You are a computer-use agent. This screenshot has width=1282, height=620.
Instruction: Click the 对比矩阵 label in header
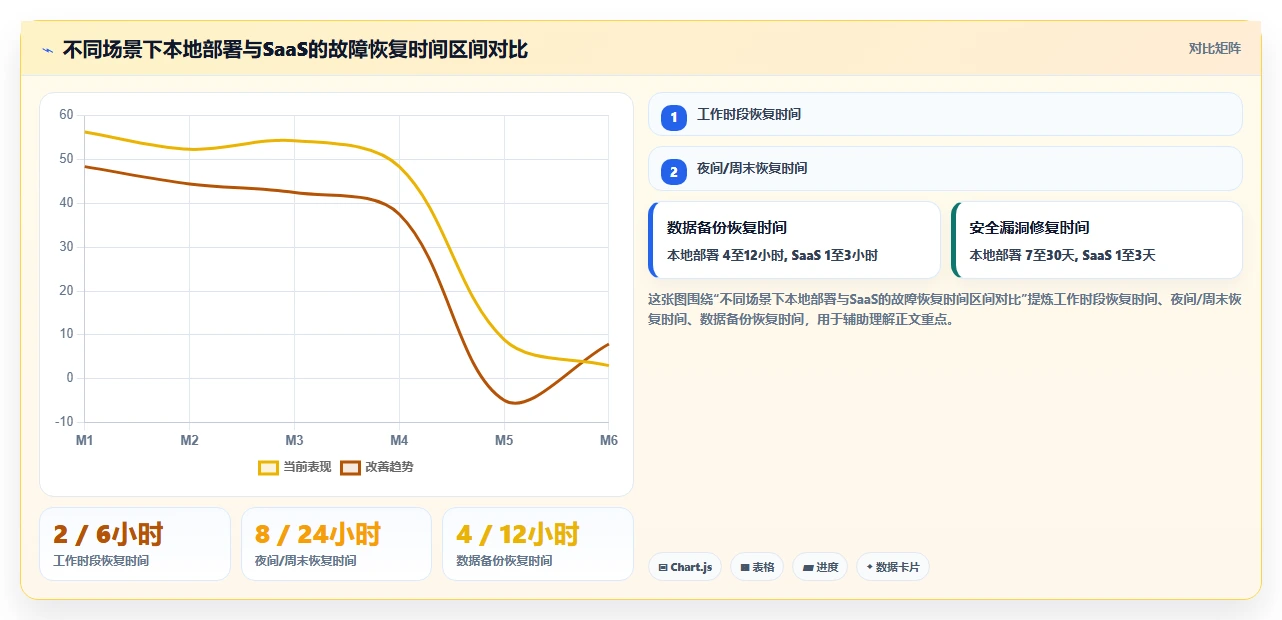click(1215, 48)
